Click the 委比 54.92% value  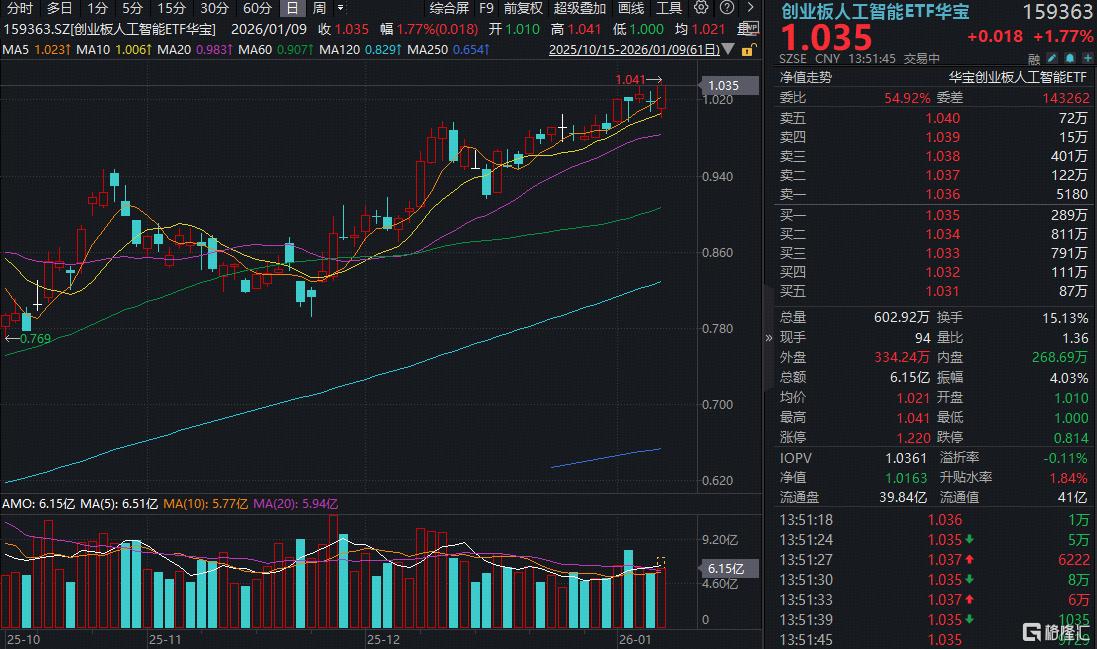[907, 98]
